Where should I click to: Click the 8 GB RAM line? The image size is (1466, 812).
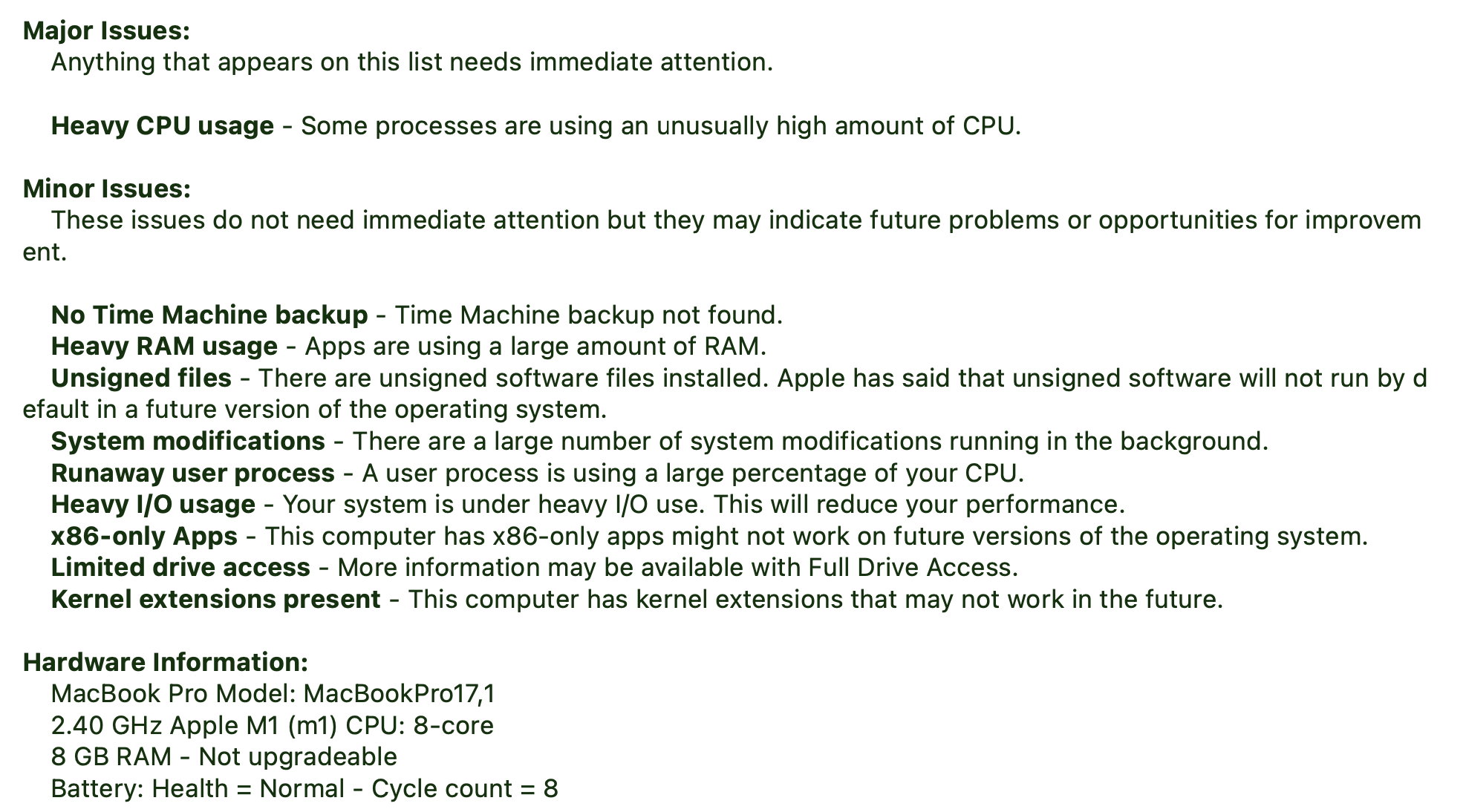click(x=224, y=757)
